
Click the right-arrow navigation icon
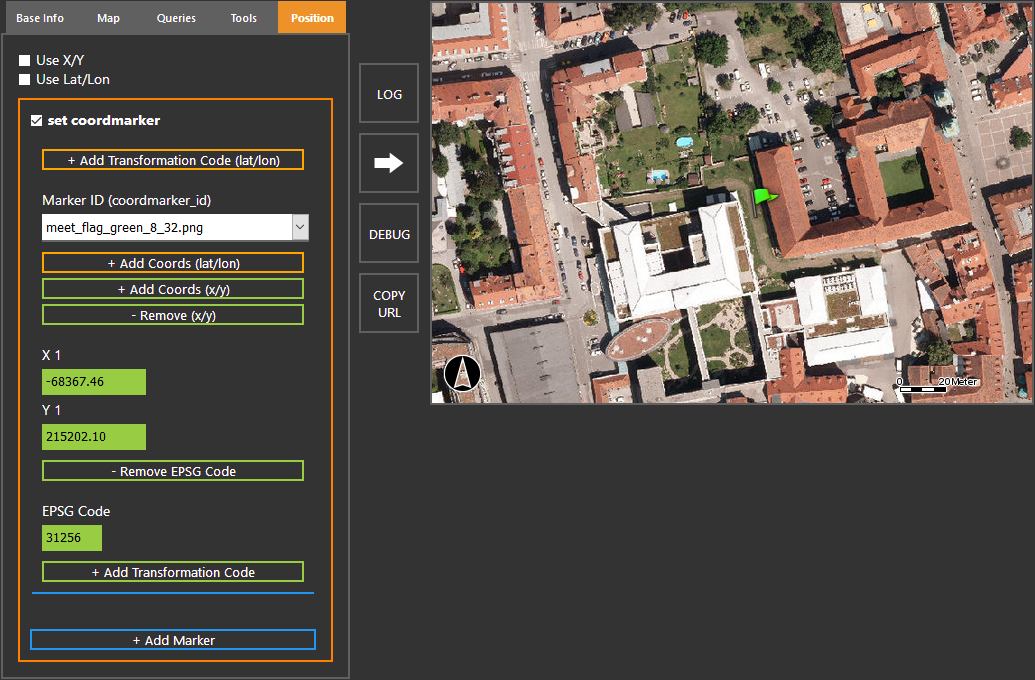tap(388, 162)
